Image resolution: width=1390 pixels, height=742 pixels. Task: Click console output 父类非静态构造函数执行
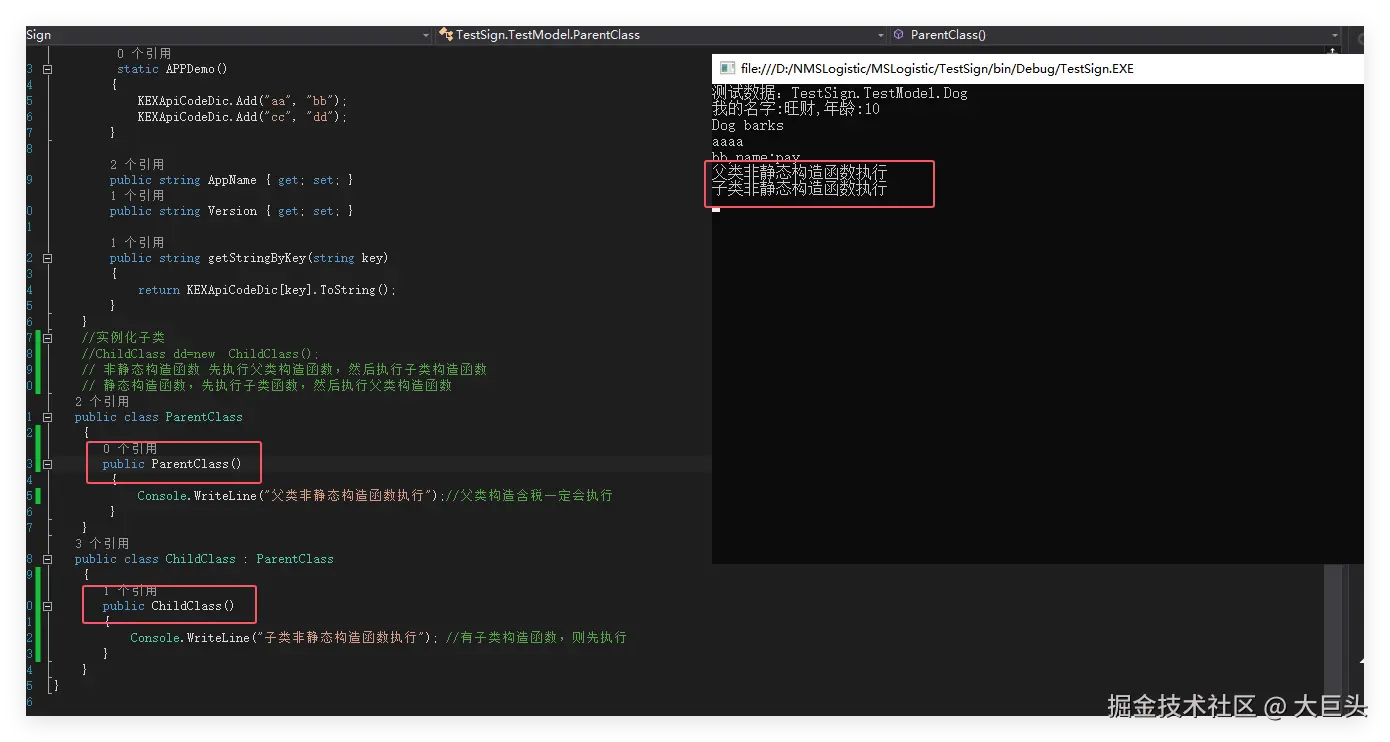800,173
